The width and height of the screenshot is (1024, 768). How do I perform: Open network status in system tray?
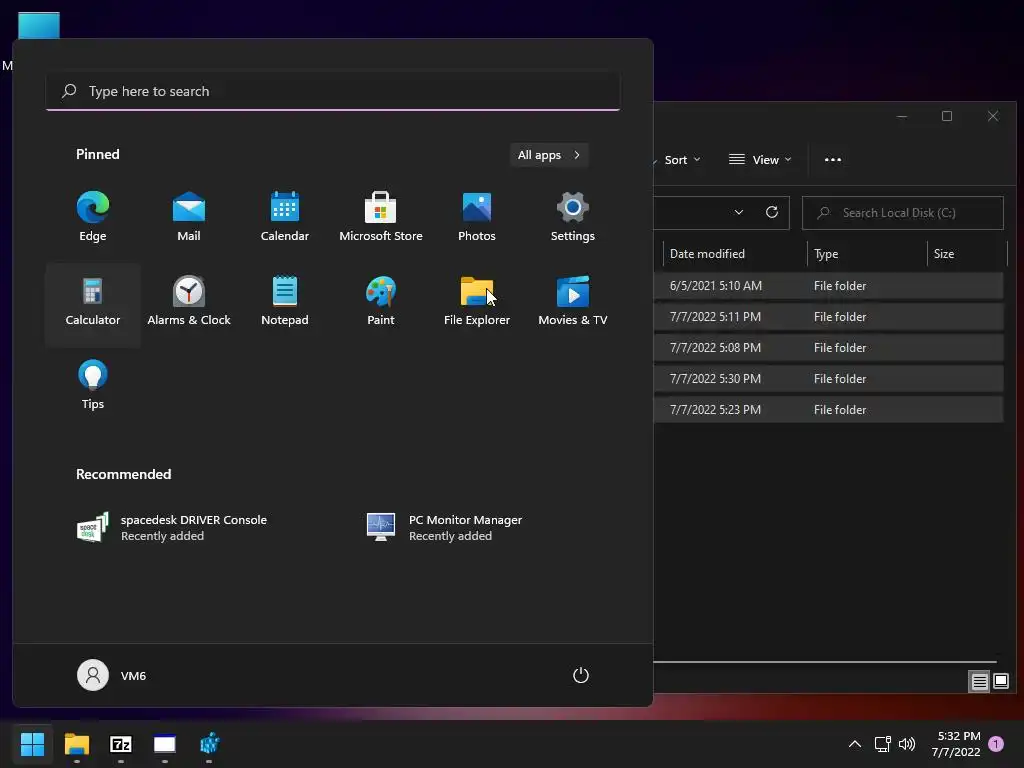click(882, 744)
